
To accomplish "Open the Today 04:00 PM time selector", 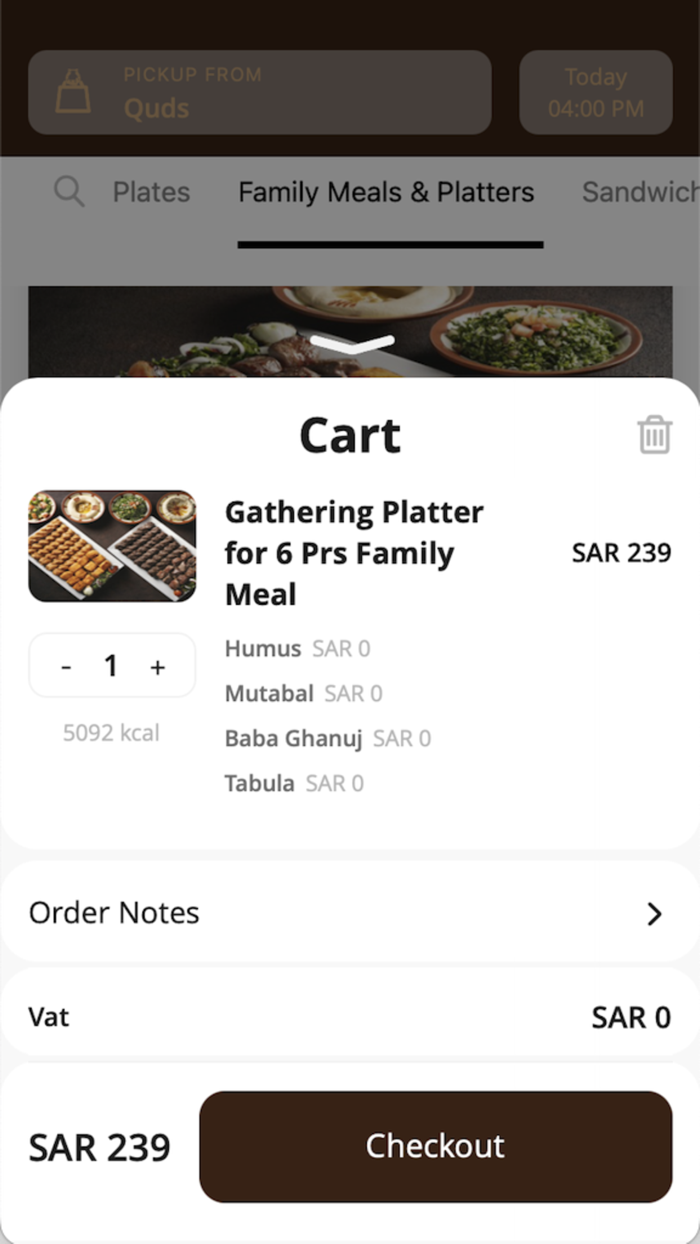I will [x=595, y=92].
